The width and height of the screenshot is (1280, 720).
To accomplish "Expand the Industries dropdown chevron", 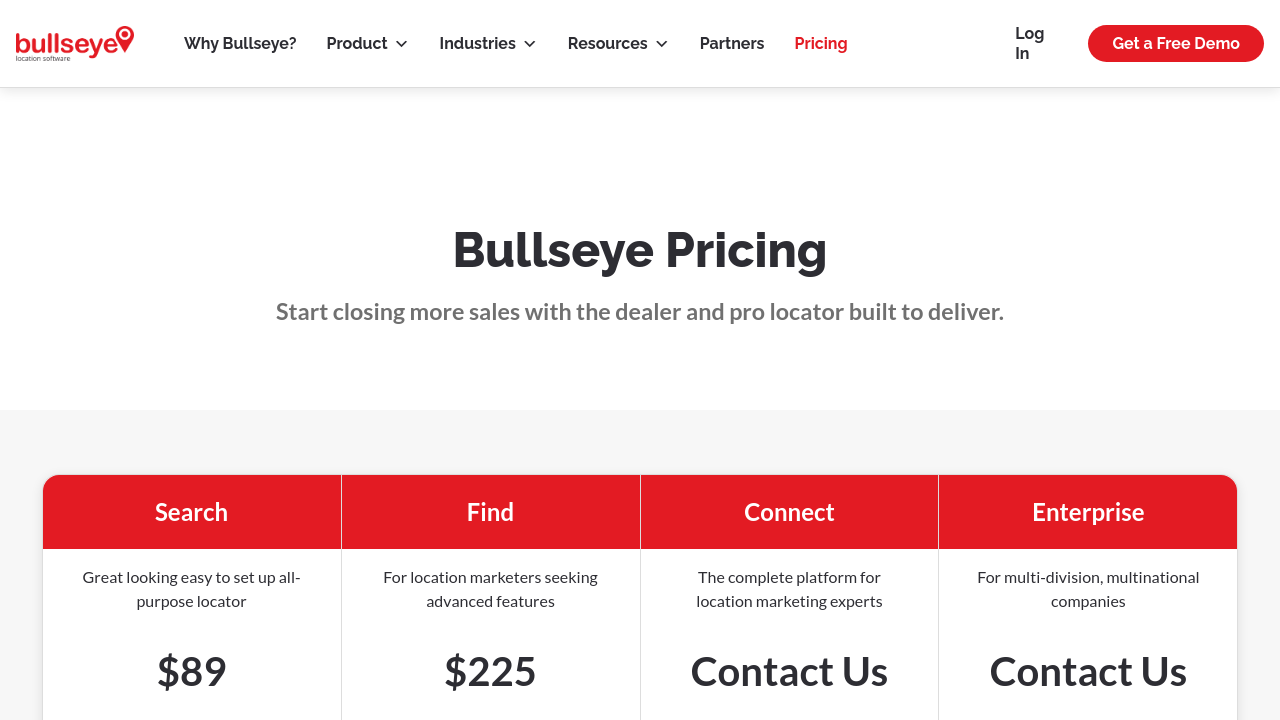I will (x=530, y=44).
